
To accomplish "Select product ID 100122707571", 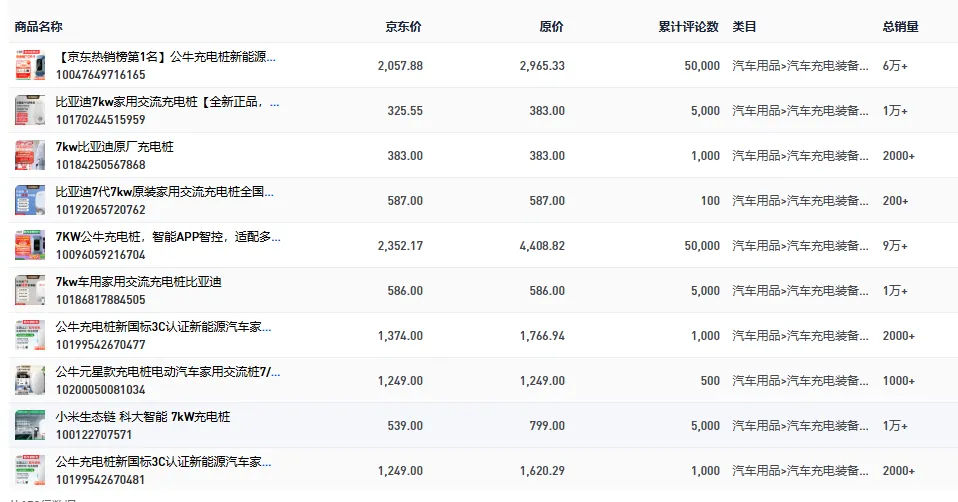I will tap(94, 435).
